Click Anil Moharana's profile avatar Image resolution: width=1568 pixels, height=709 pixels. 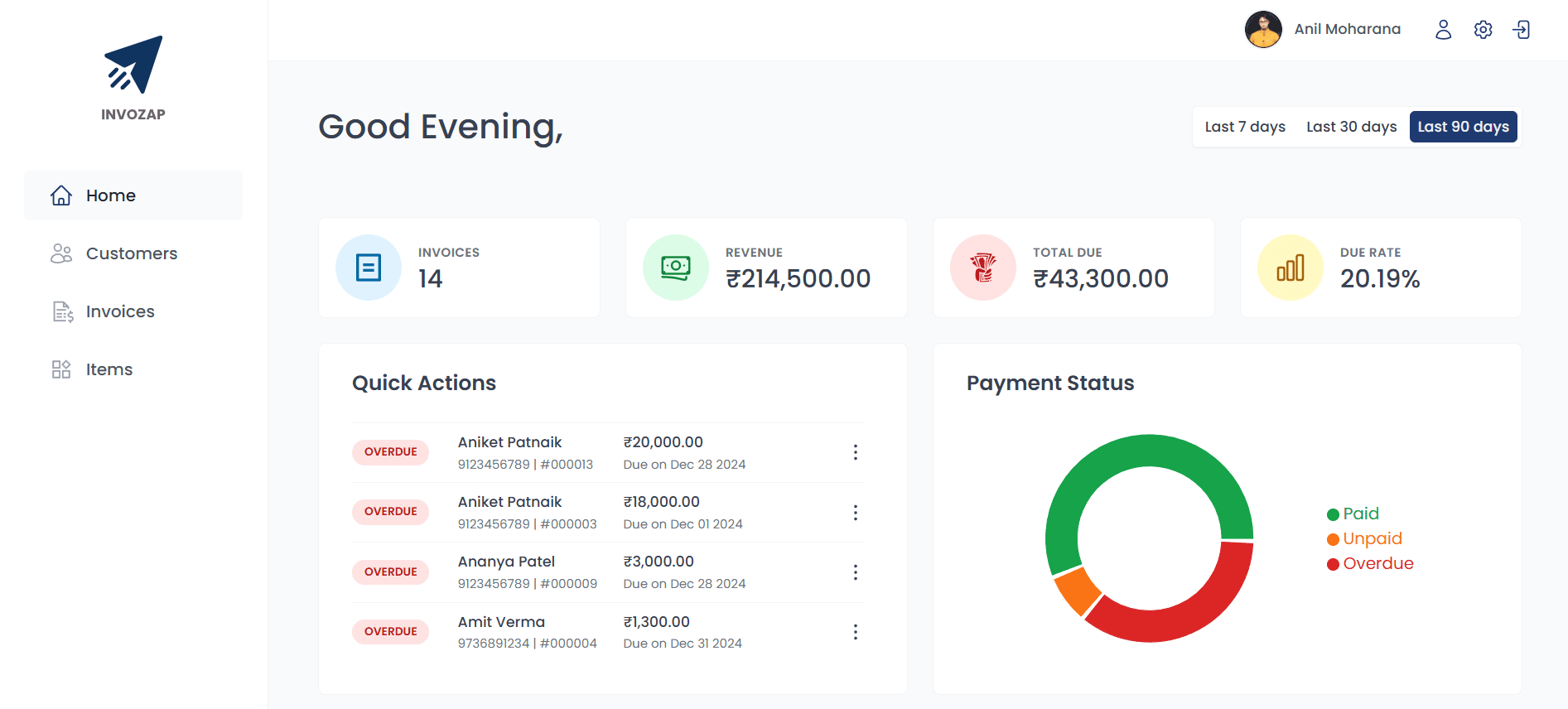[x=1263, y=30]
